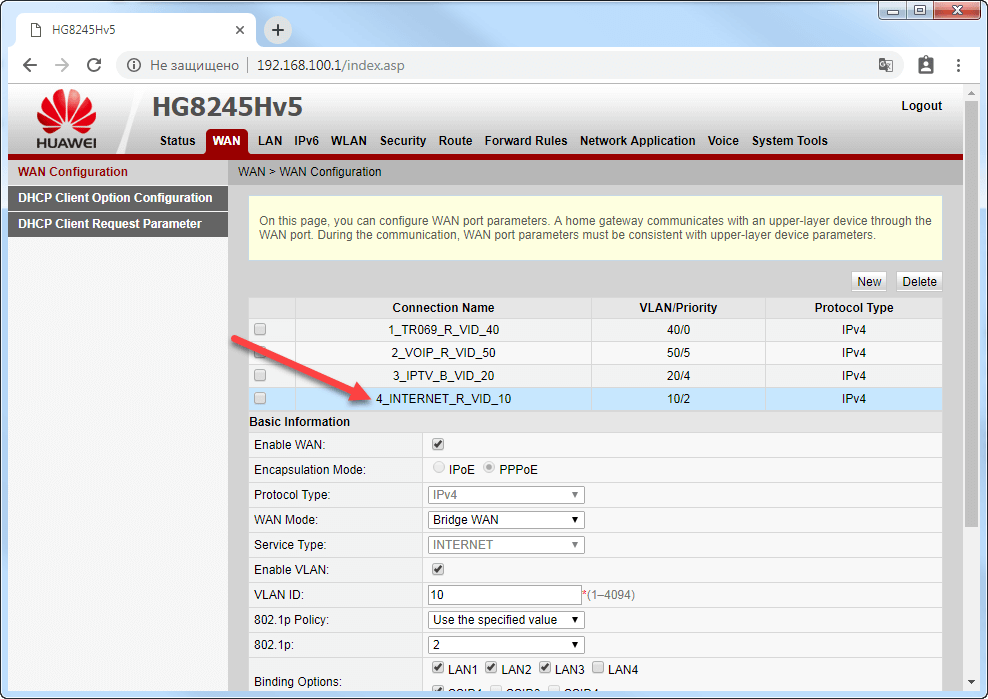The width and height of the screenshot is (988, 699).
Task: Open the browser three-dot menu
Action: [x=958, y=65]
